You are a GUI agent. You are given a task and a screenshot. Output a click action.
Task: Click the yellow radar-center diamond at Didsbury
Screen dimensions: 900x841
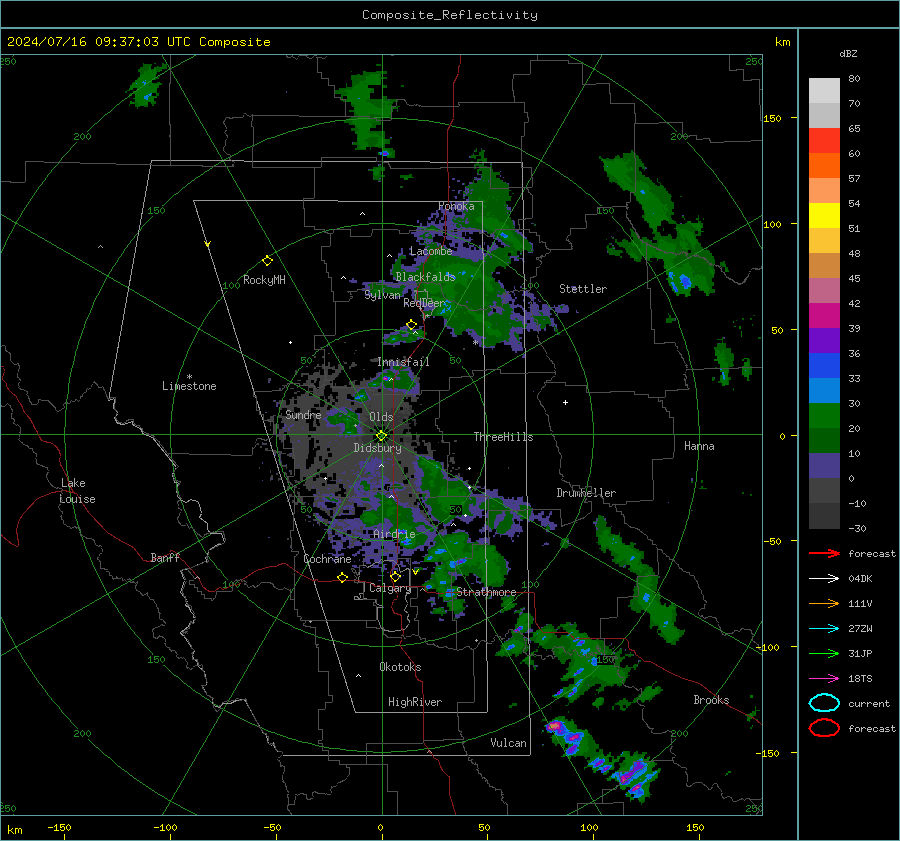pyautogui.click(x=381, y=436)
